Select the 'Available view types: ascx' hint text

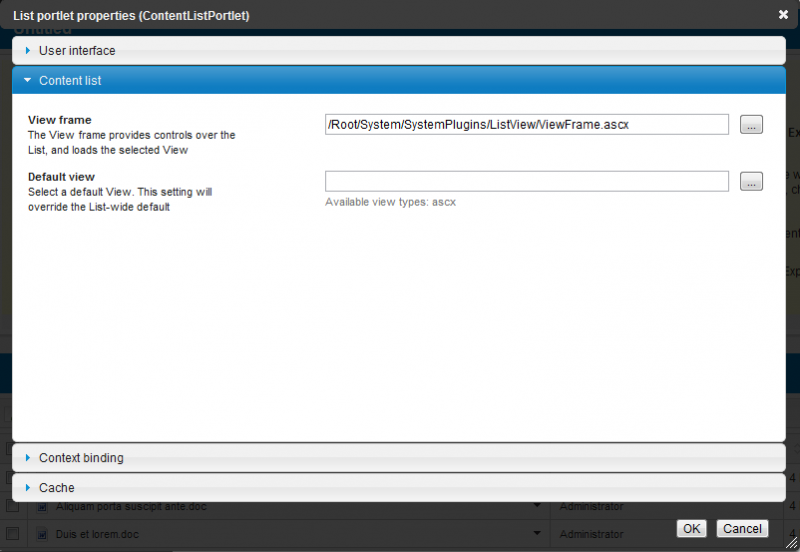tap(390, 202)
